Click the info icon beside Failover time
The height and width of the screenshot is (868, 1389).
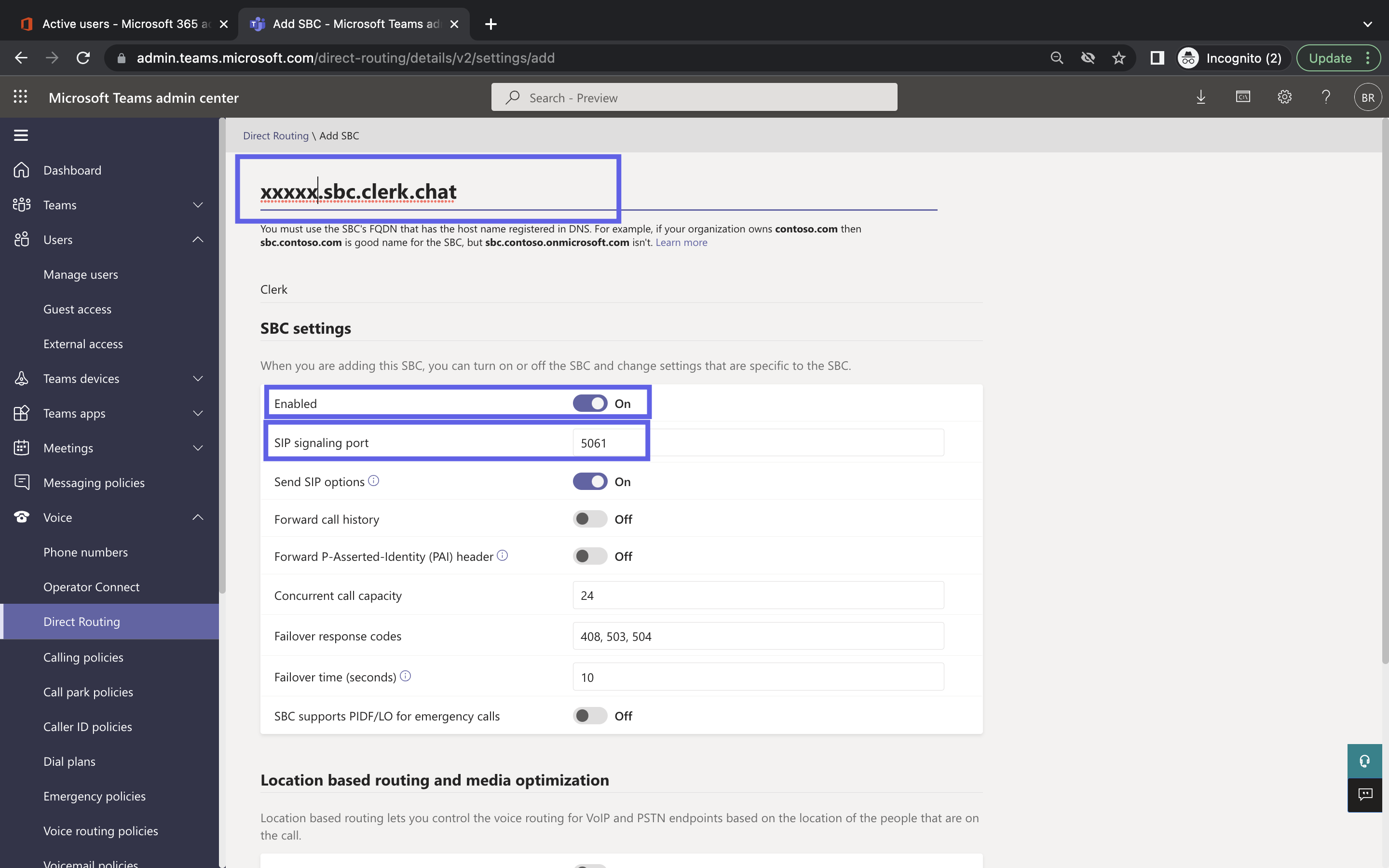pyautogui.click(x=405, y=676)
